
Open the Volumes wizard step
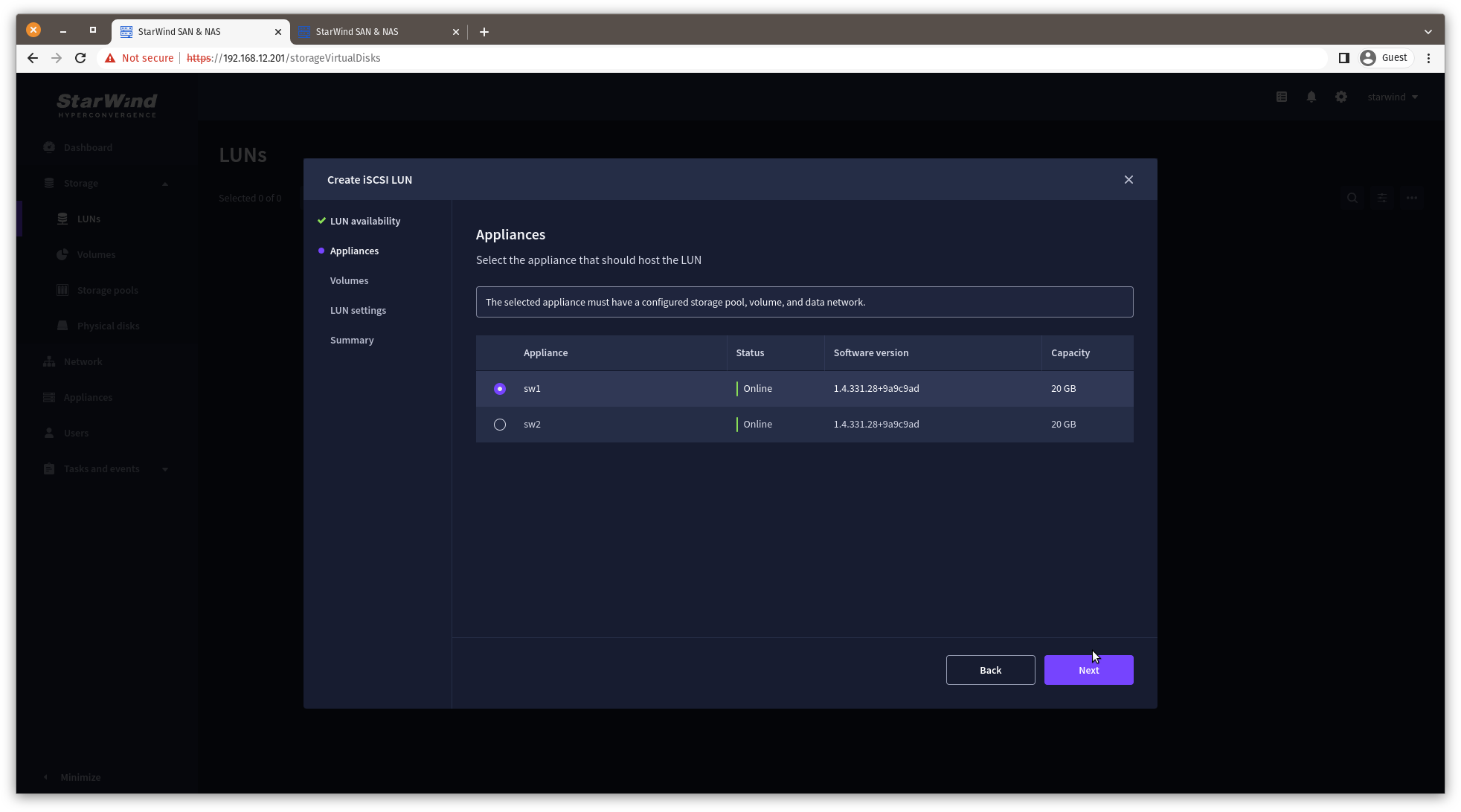[x=349, y=281]
